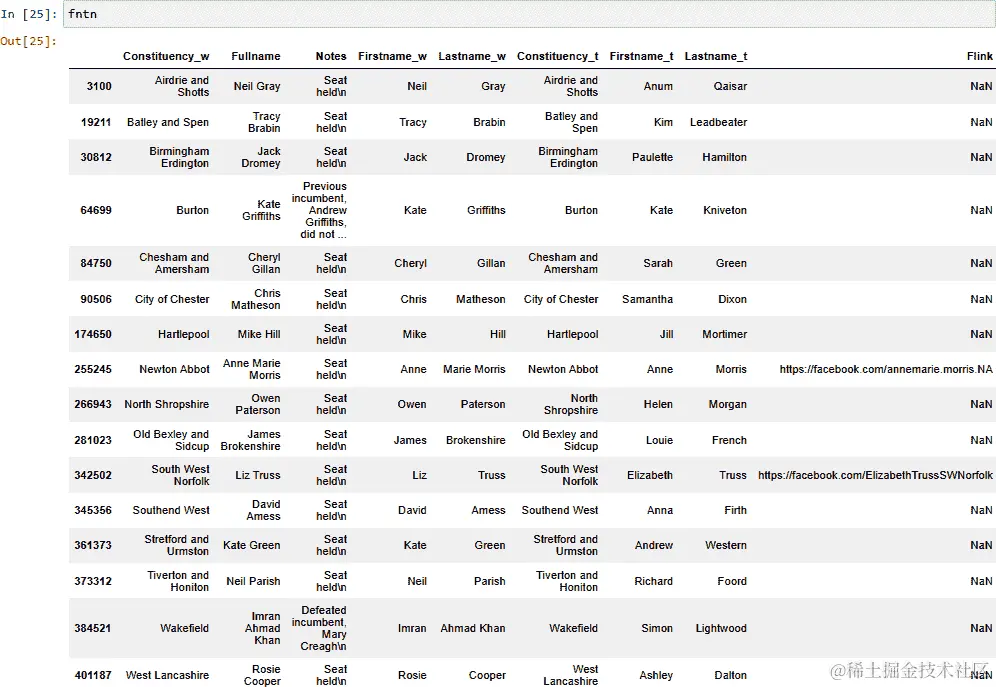Select row index 90506
This screenshot has width=996, height=687.
[96, 299]
